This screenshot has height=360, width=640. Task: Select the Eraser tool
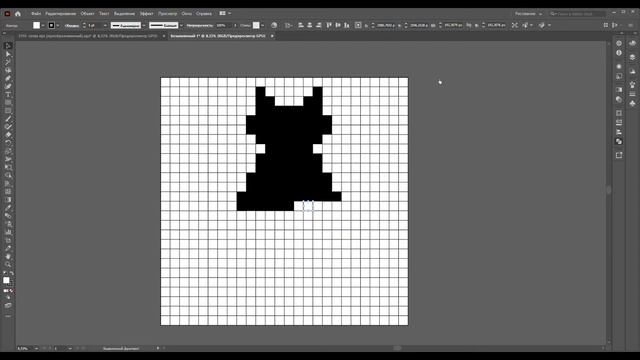click(8, 135)
